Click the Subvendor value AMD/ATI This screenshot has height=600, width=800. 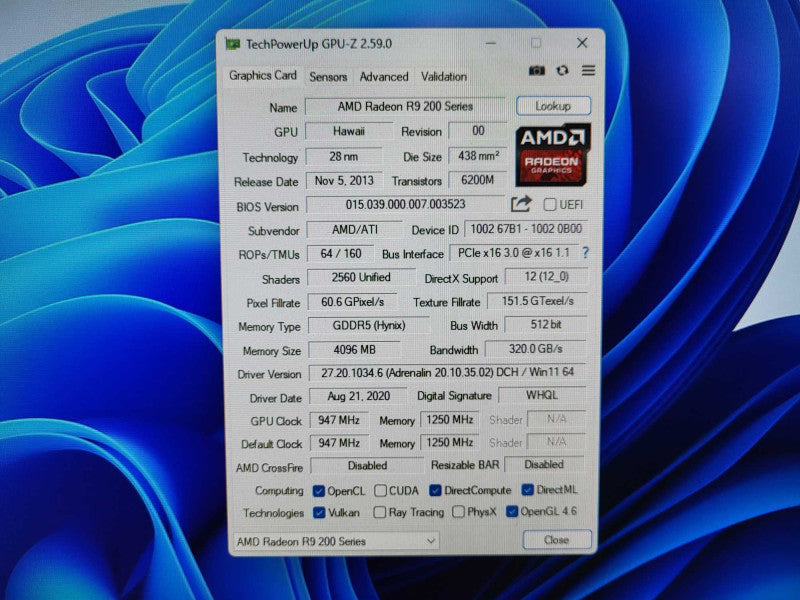tap(355, 230)
